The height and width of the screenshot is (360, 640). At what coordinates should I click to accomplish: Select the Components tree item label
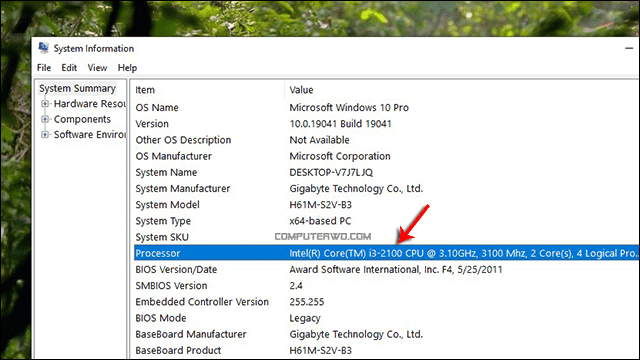(x=82, y=119)
